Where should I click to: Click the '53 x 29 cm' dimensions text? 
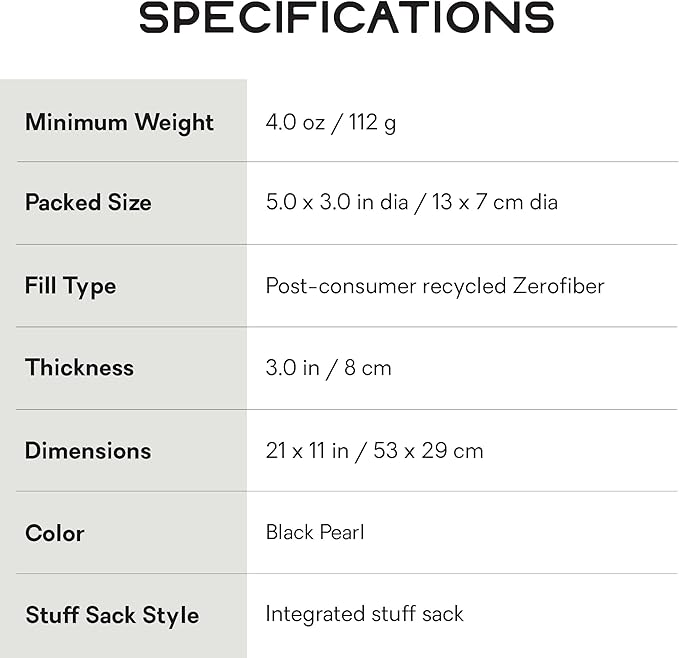point(428,451)
